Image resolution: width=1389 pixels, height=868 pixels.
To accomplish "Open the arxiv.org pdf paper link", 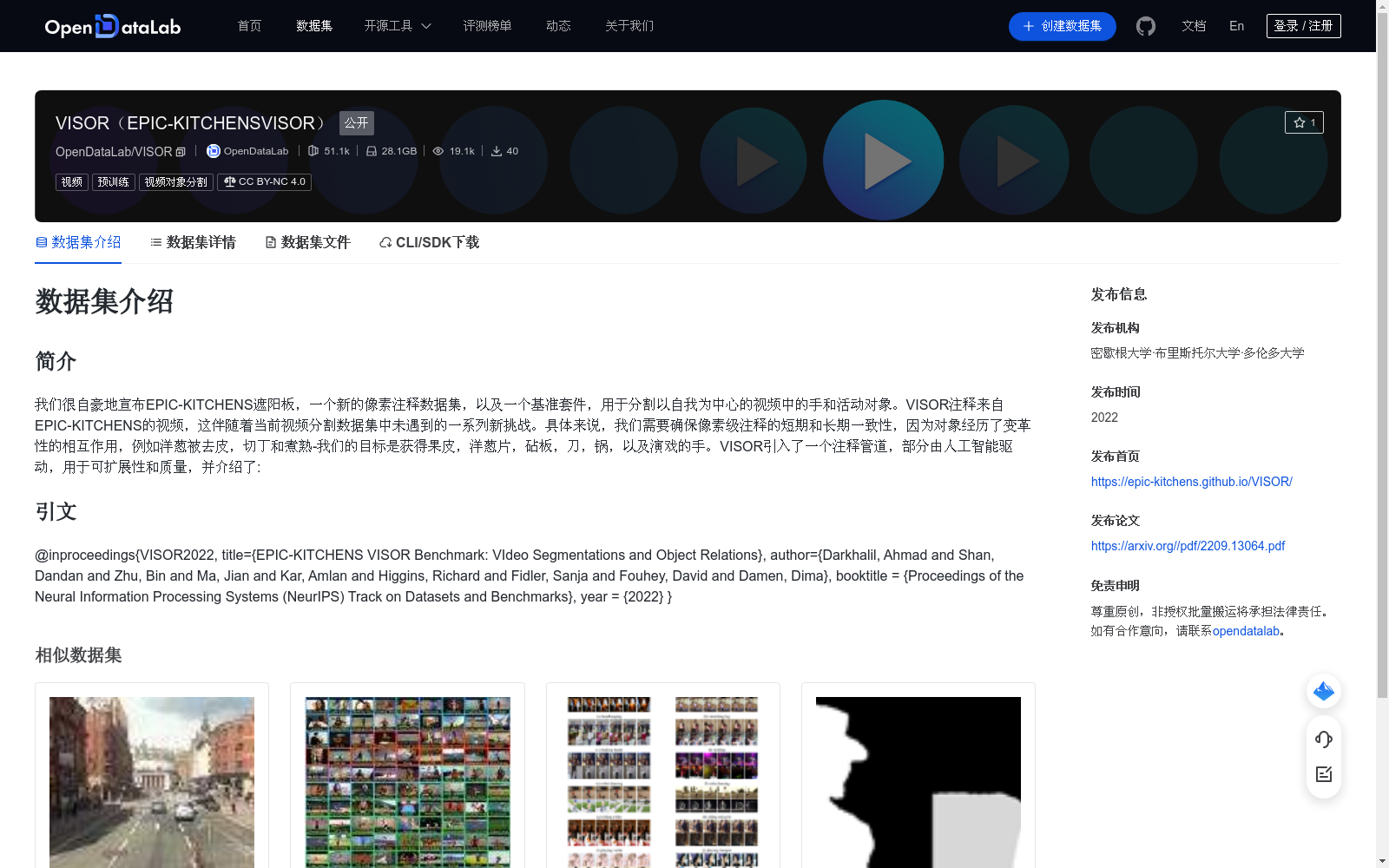I will tap(1188, 546).
